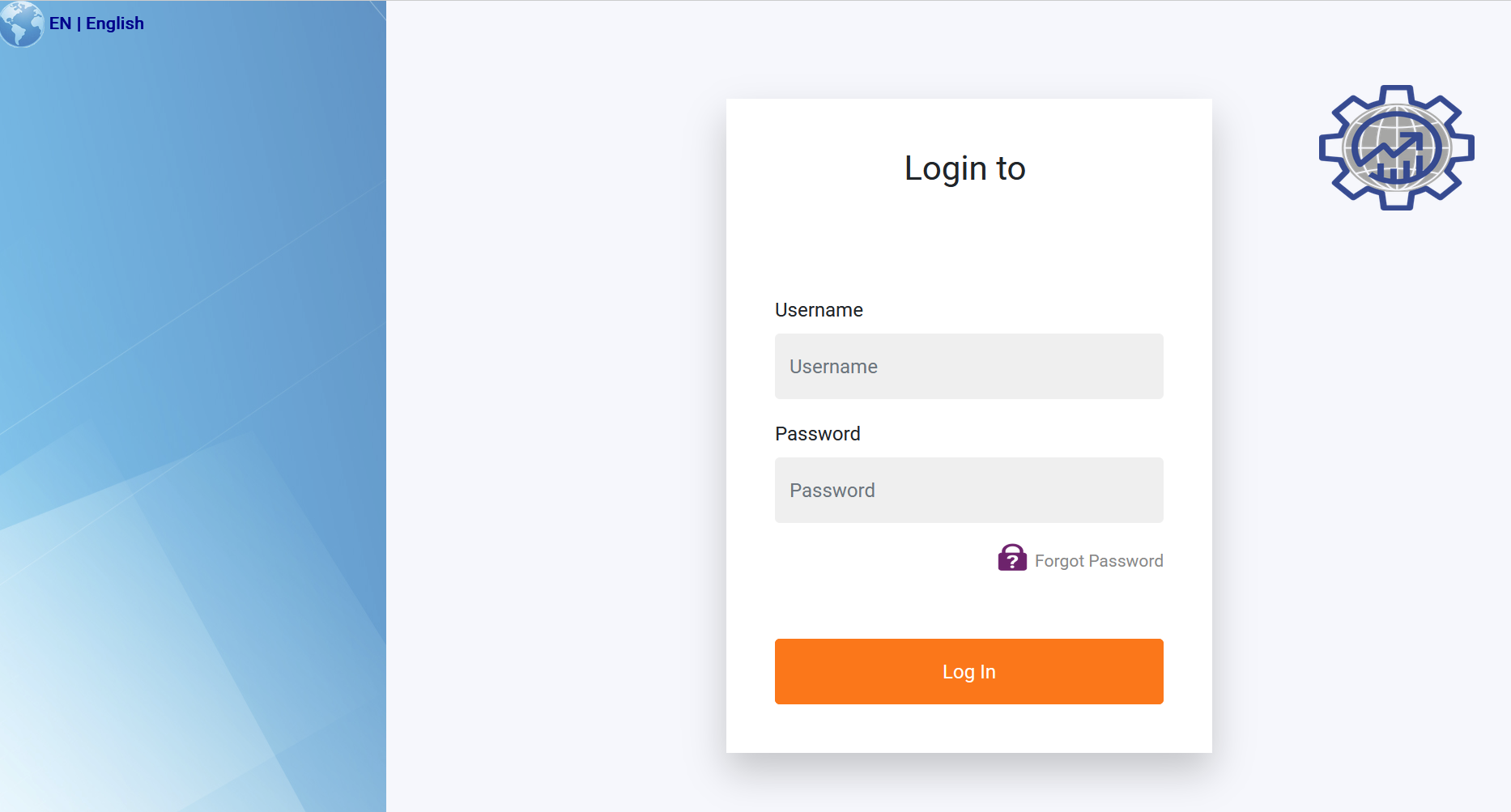Click the word "English" in the language switcher

click(x=115, y=23)
